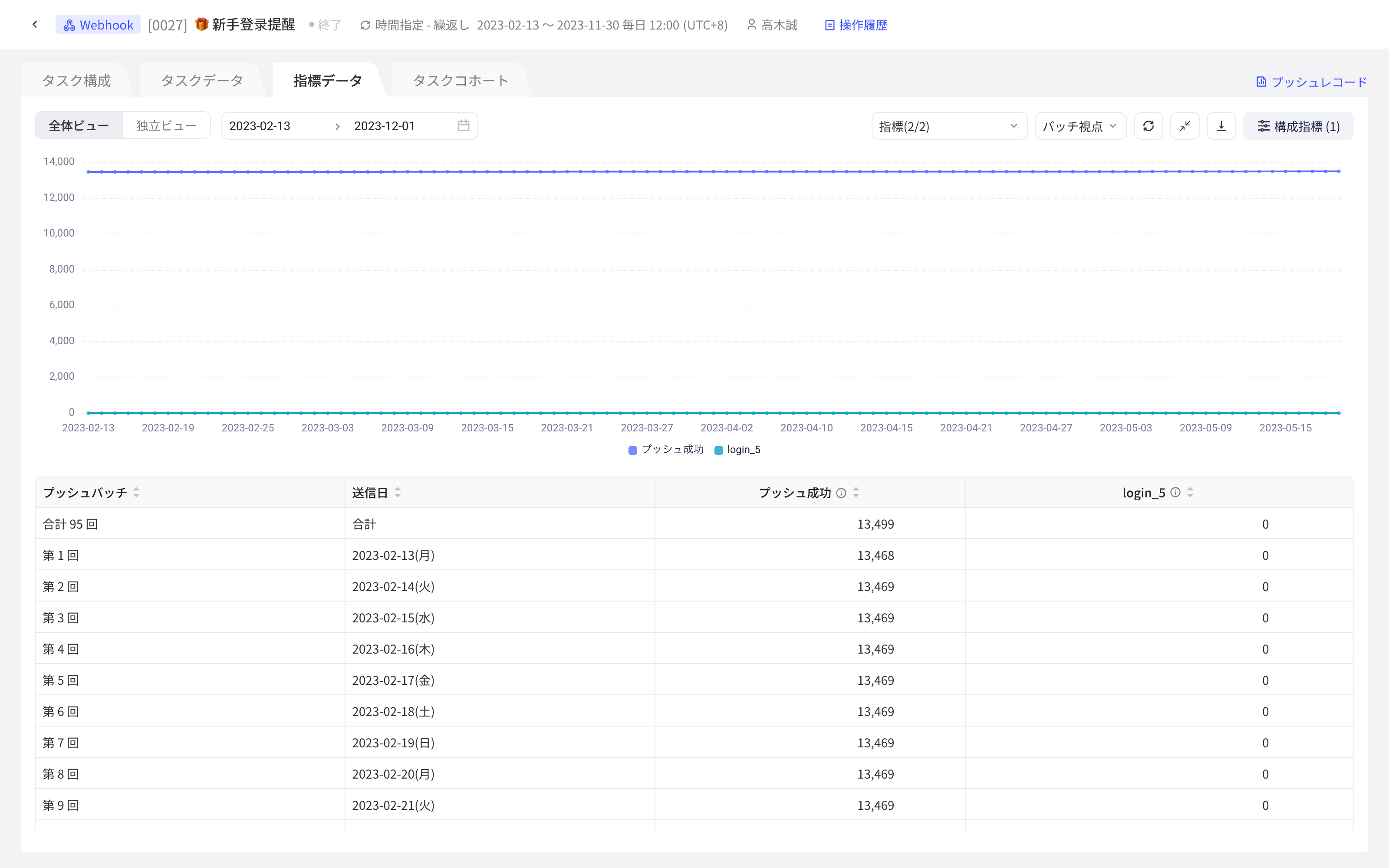Edit start date 2023-02-13 field
1389x868 pixels.
260,126
